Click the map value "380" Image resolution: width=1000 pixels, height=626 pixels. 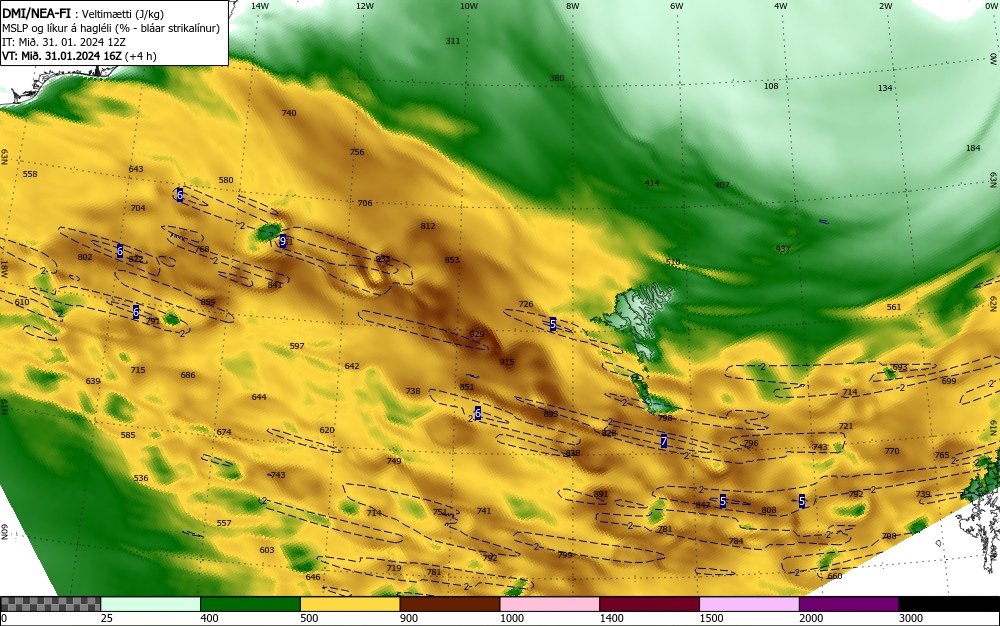tap(557, 78)
